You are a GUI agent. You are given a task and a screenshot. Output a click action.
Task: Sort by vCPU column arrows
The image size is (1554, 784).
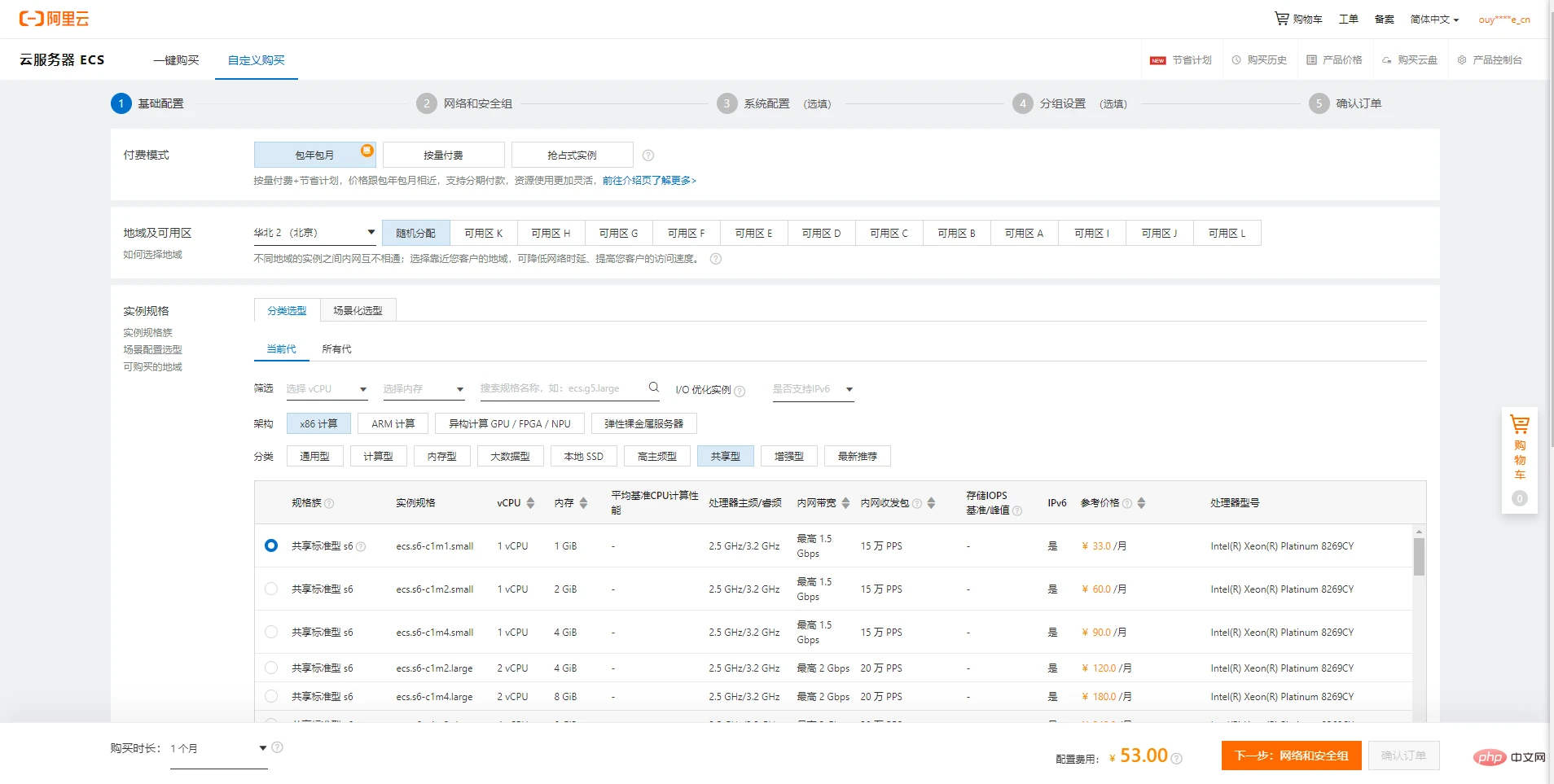pyautogui.click(x=530, y=503)
